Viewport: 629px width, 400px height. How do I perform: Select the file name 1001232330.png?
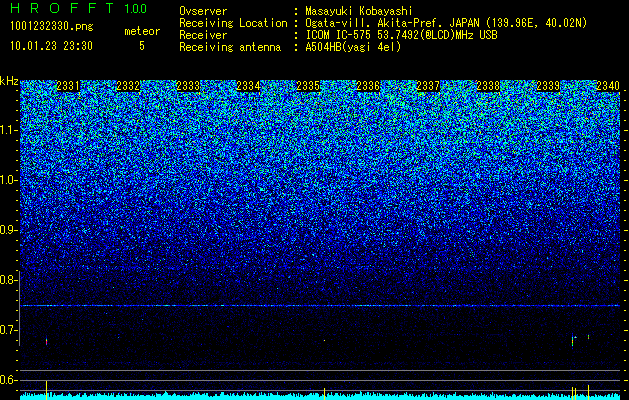52,27
